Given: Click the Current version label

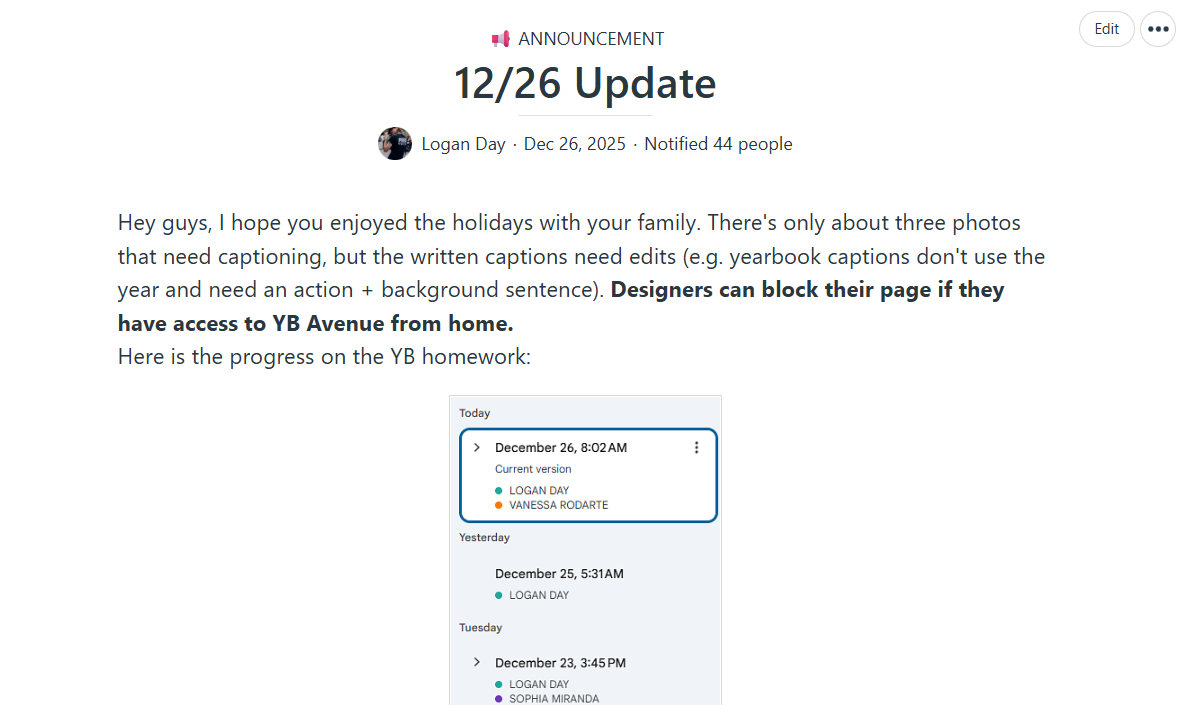Looking at the screenshot, I should pyautogui.click(x=533, y=469).
